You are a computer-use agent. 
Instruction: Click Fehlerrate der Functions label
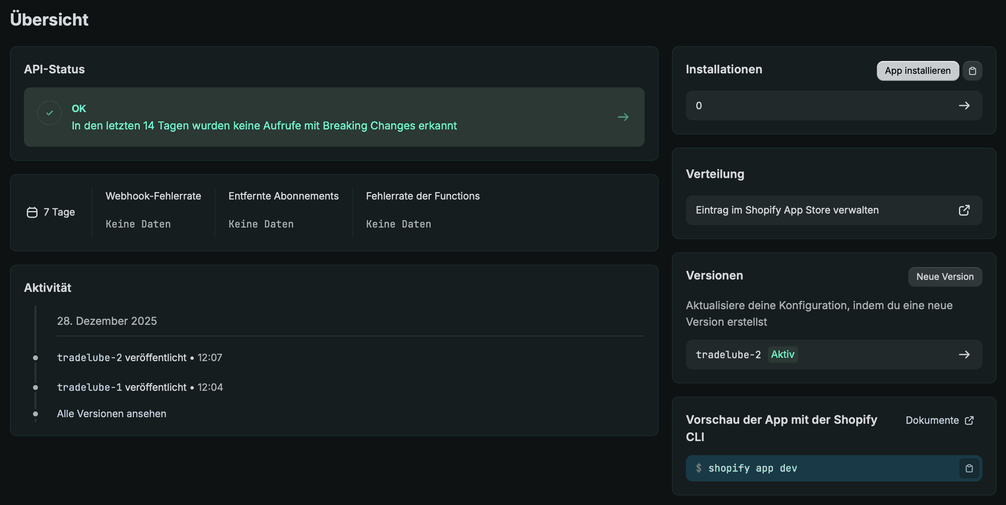tap(423, 196)
